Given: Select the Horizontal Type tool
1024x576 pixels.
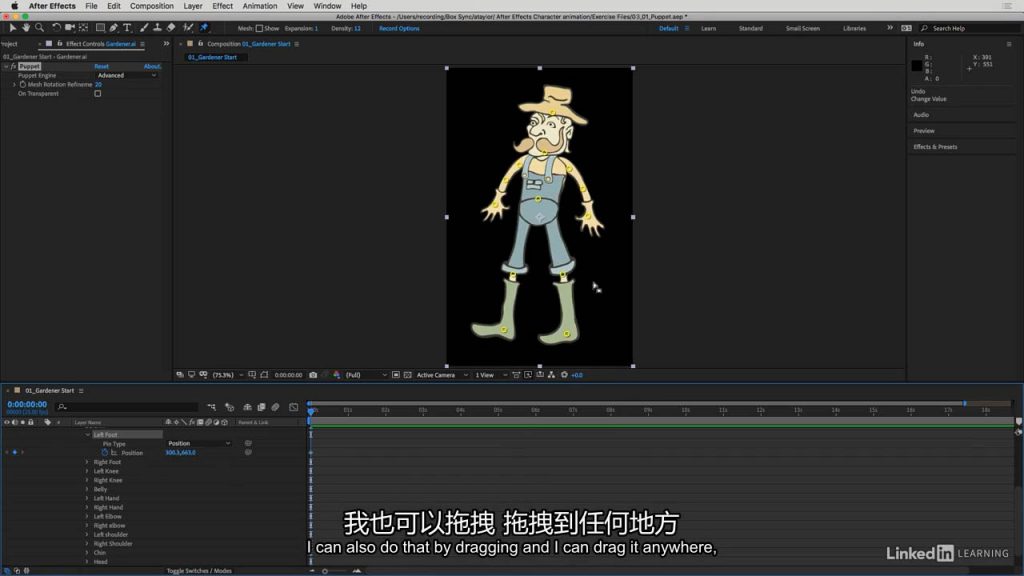Looking at the screenshot, I should pos(127,27).
